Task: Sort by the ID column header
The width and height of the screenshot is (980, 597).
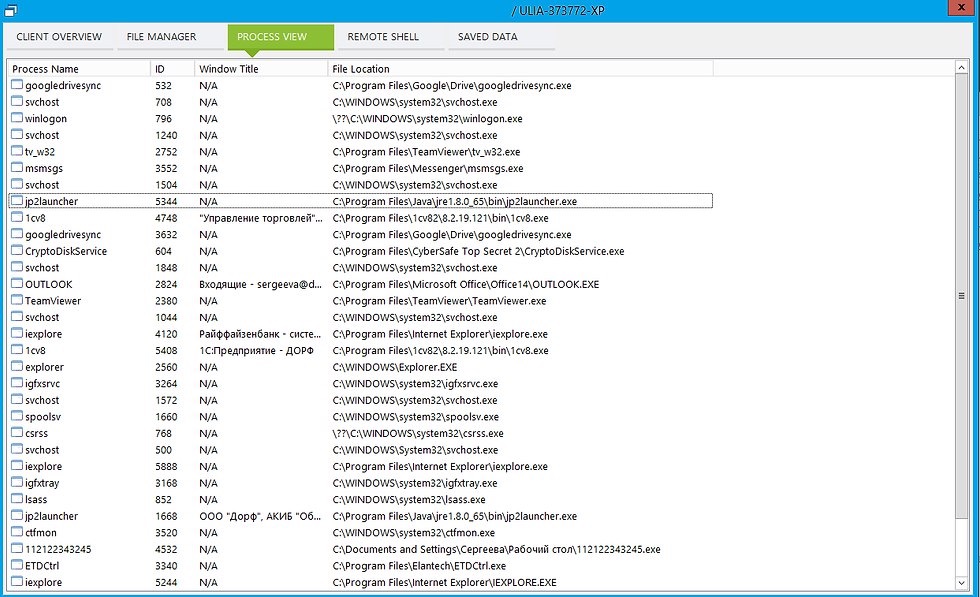Action: 172,69
